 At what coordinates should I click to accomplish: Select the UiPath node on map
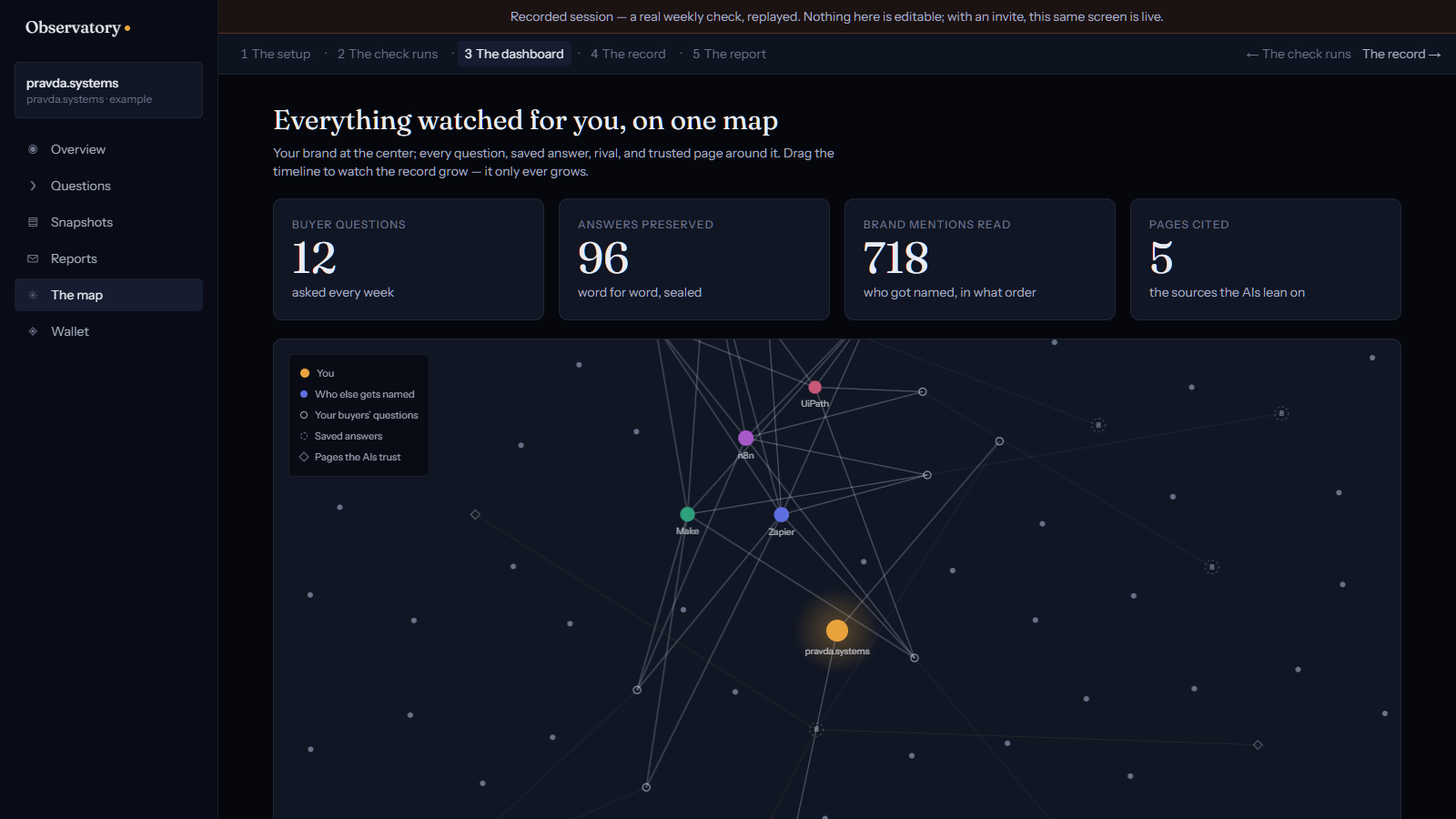[x=814, y=388]
